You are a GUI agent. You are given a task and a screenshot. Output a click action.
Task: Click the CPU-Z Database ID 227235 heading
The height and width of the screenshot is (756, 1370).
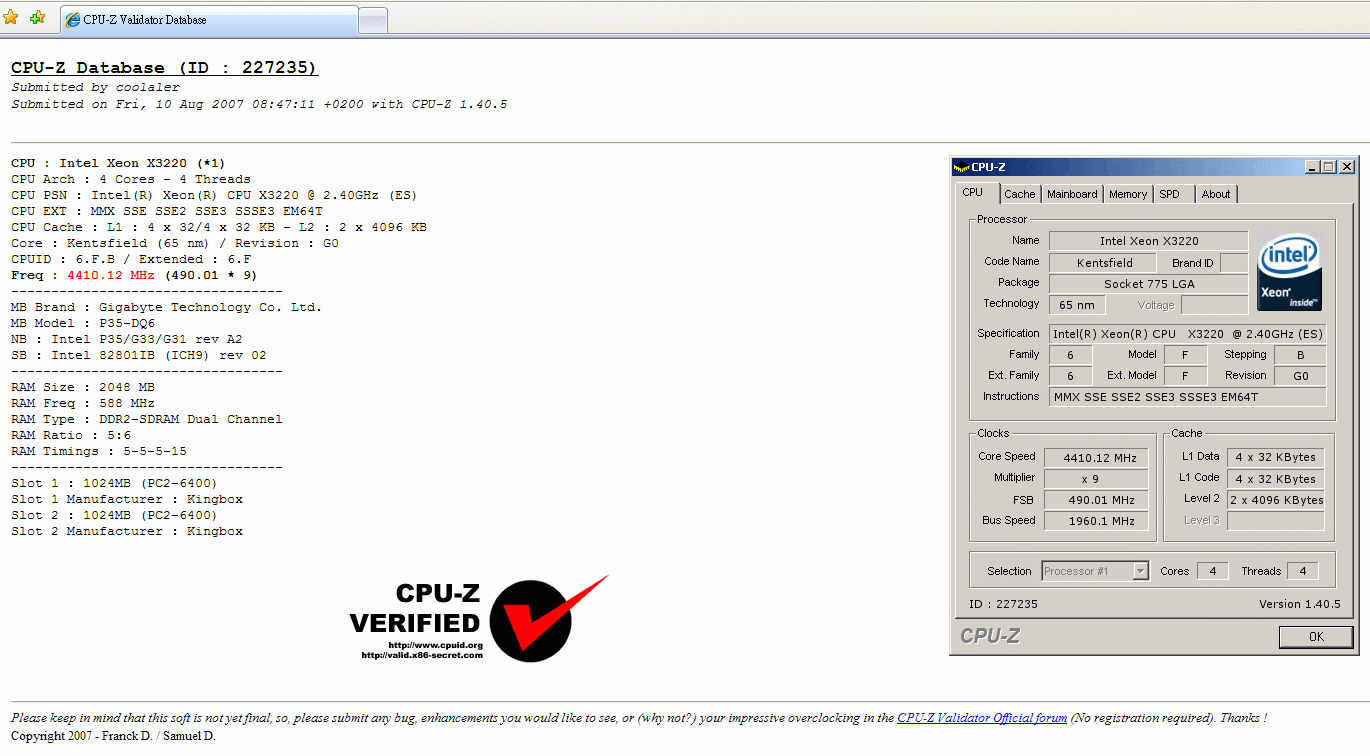pyautogui.click(x=164, y=67)
